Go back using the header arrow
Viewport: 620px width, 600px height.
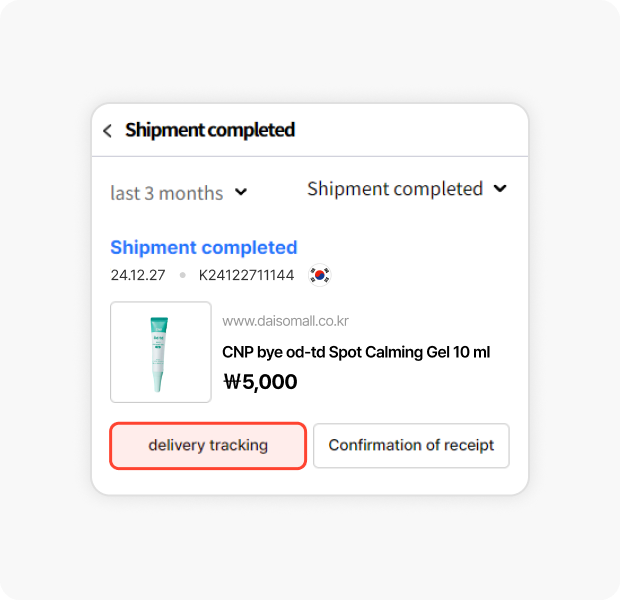tap(108, 131)
